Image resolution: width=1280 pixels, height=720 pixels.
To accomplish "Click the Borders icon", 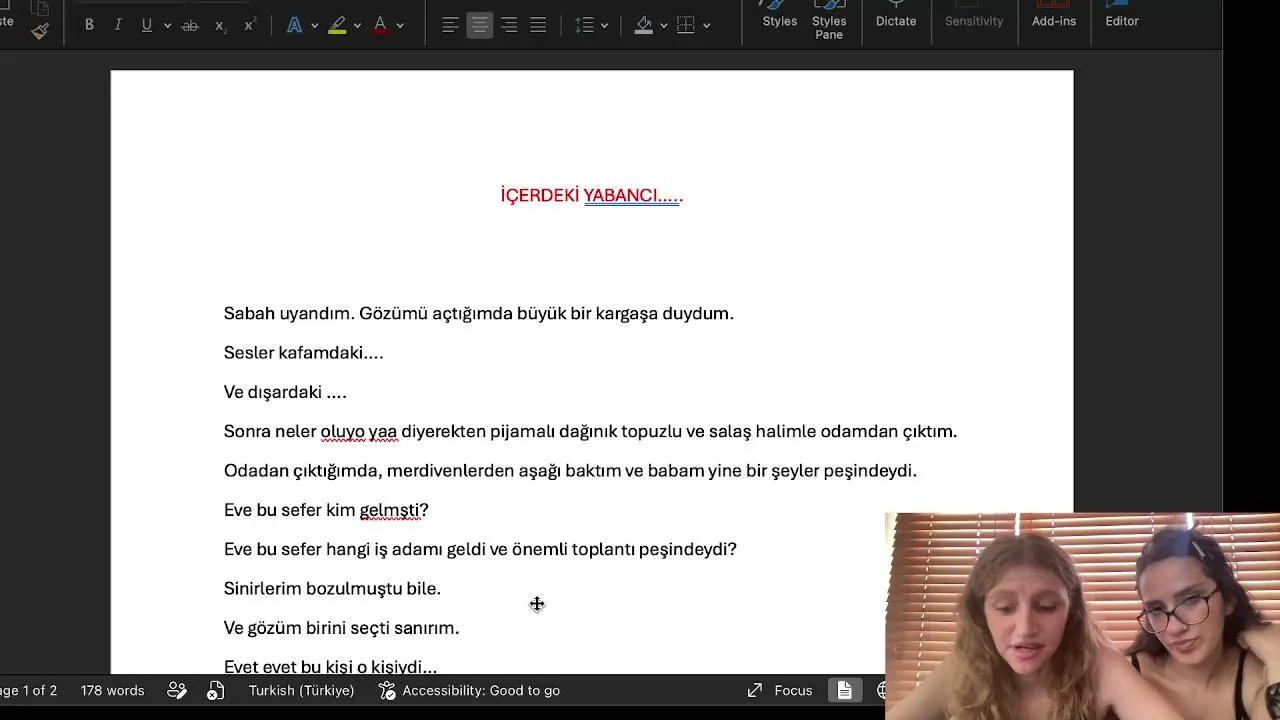I will [x=686, y=25].
